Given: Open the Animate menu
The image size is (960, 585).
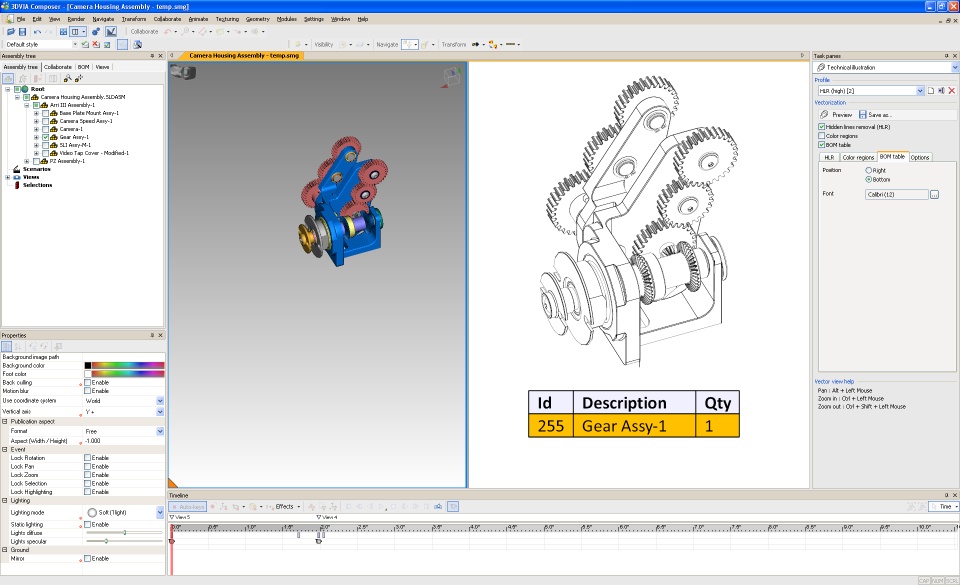Looking at the screenshot, I should pos(198,19).
